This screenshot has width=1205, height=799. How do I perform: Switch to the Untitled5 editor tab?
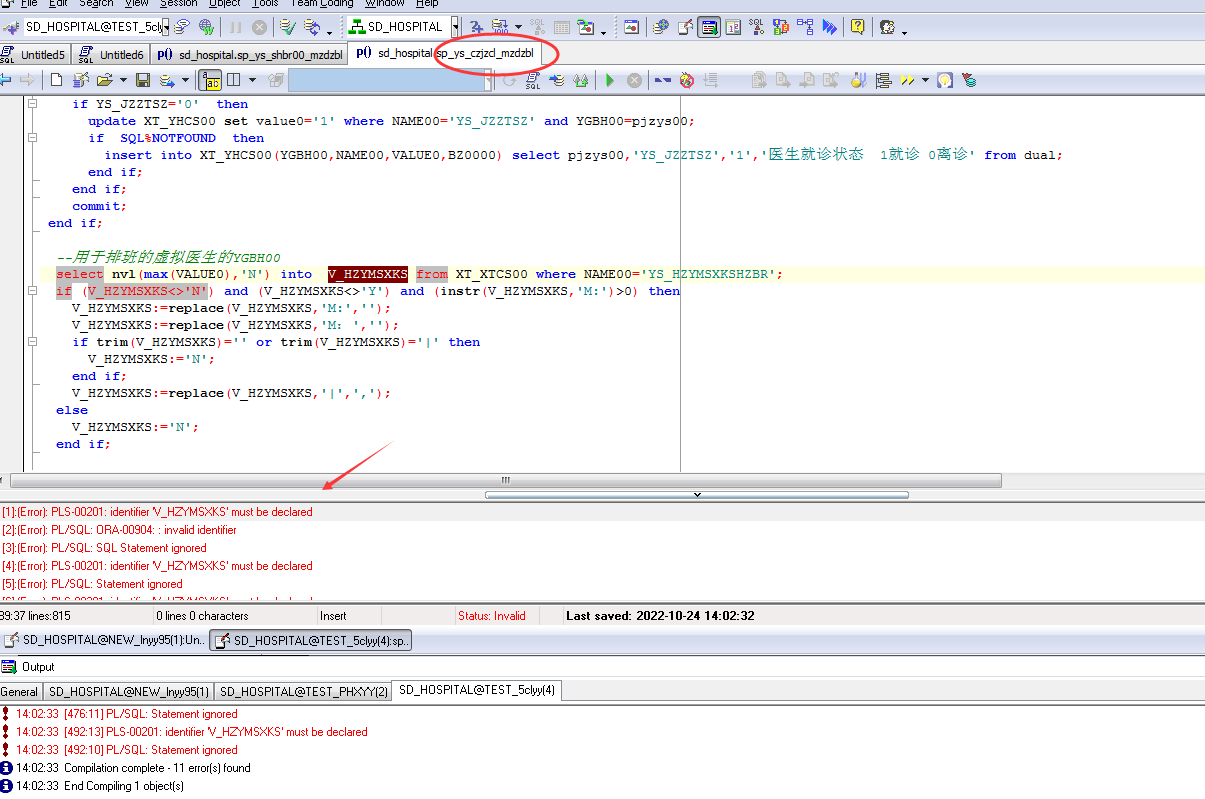point(35,54)
